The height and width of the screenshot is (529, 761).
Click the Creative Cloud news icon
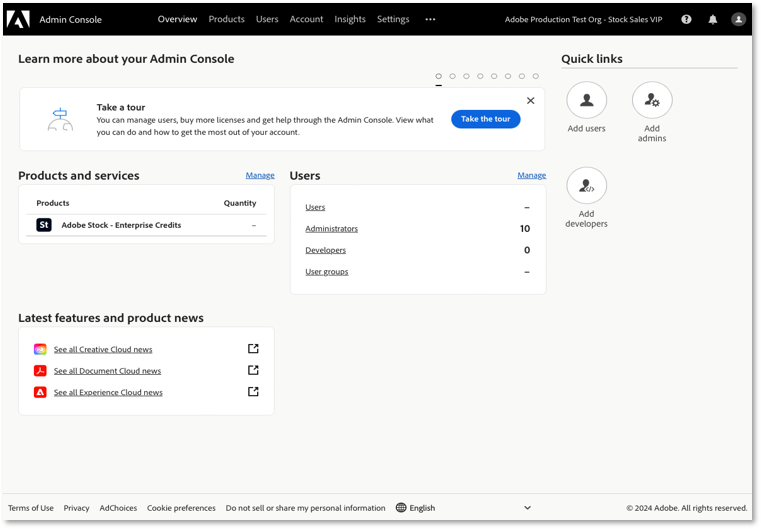40,349
